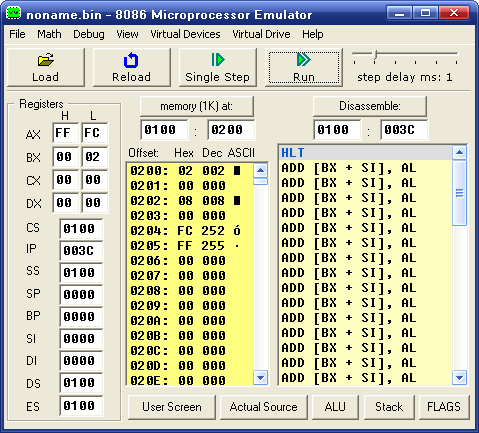Click the disassemble offset field 003C

pyautogui.click(x=404, y=130)
